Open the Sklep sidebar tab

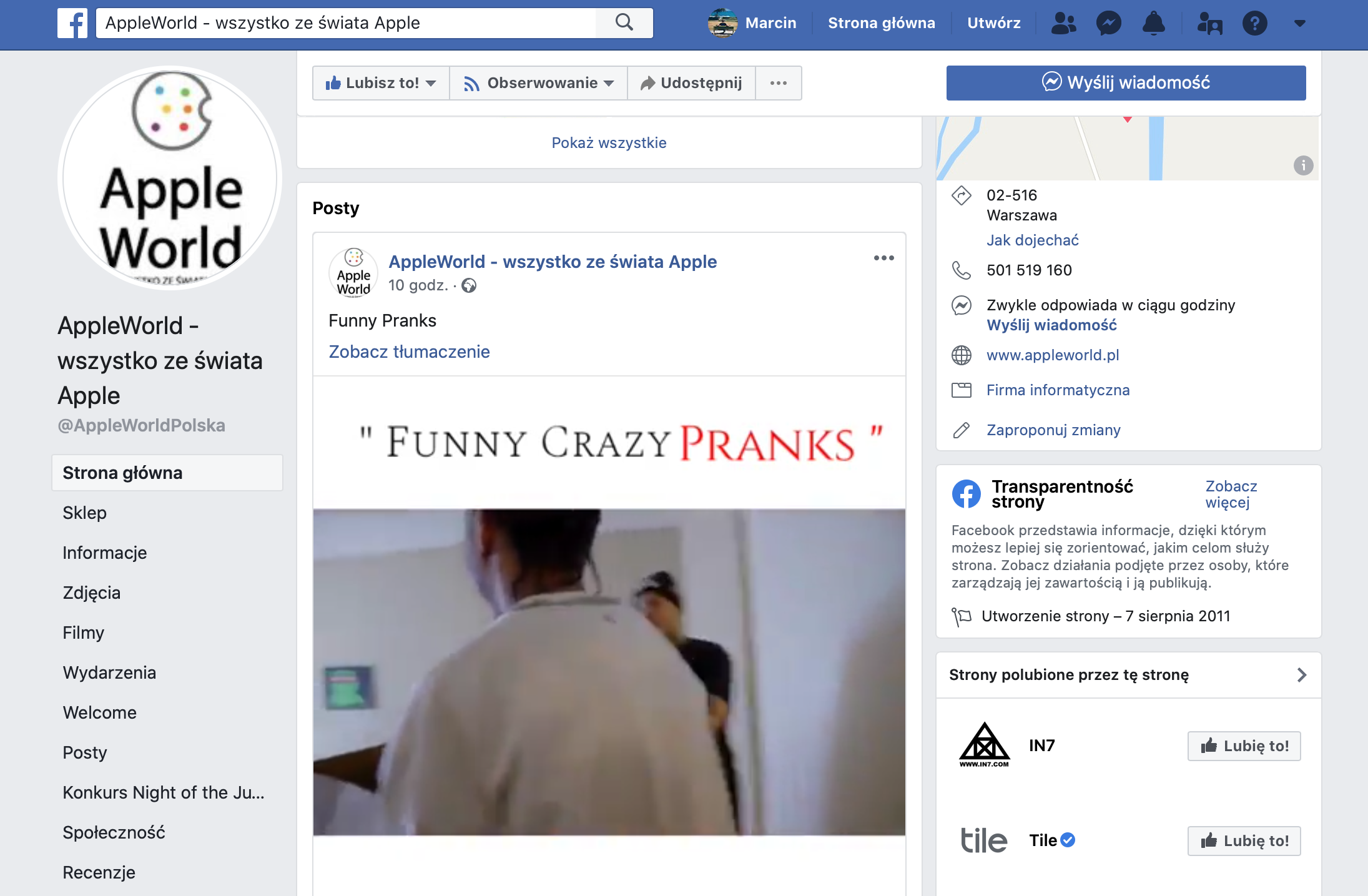click(x=85, y=513)
